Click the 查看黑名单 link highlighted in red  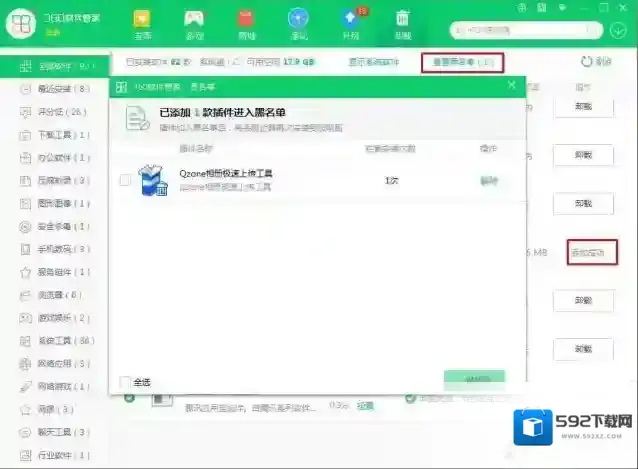click(463, 62)
